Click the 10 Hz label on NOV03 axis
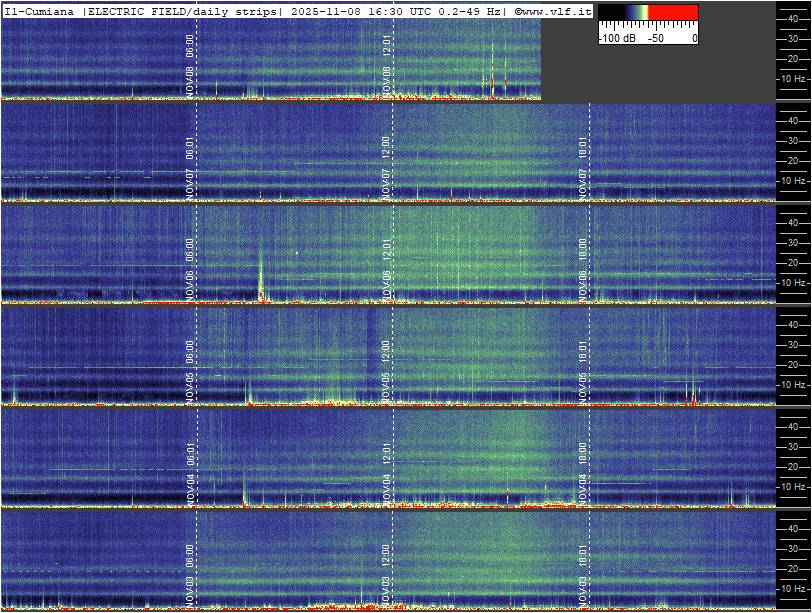Image resolution: width=812 pixels, height=613 pixels. pos(793,589)
